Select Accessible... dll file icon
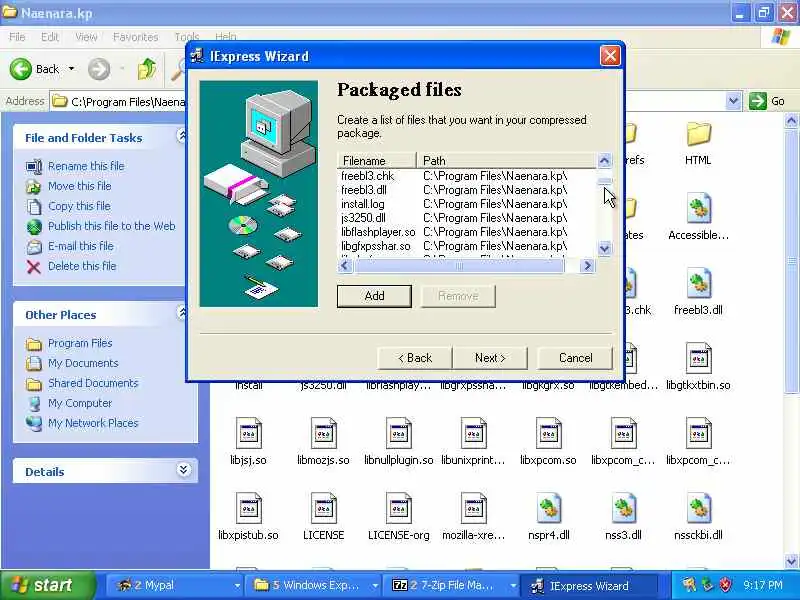 tap(698, 208)
